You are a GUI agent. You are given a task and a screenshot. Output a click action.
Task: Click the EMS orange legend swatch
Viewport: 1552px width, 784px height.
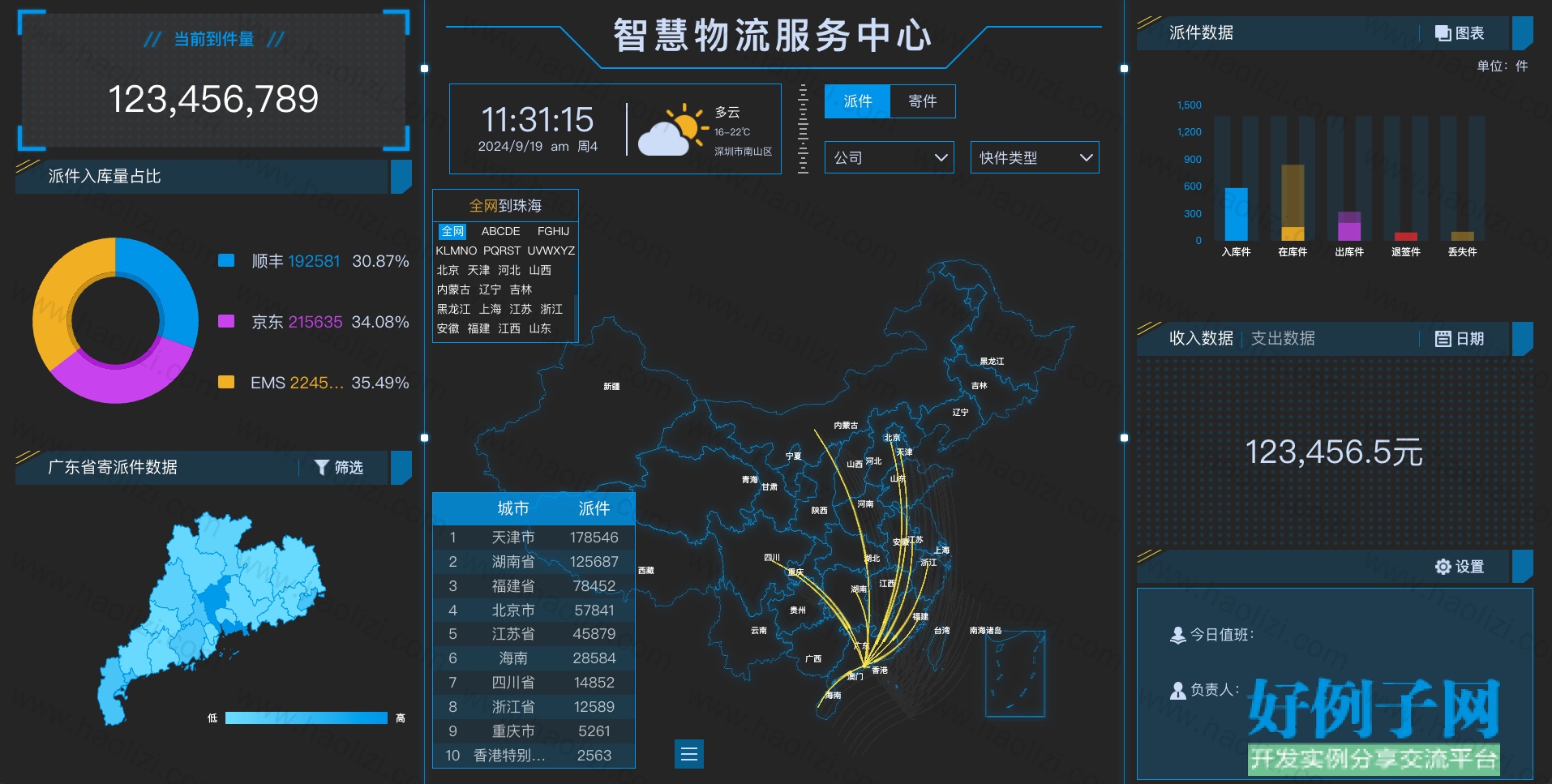[x=226, y=382]
